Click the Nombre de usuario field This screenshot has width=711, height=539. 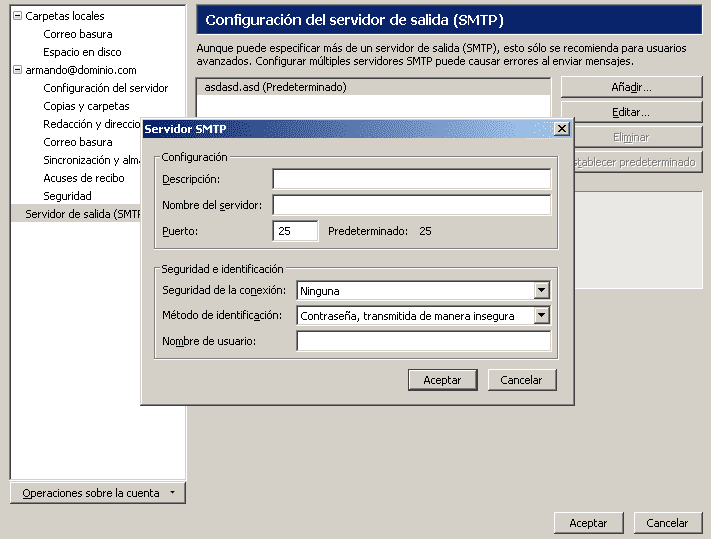coord(423,342)
